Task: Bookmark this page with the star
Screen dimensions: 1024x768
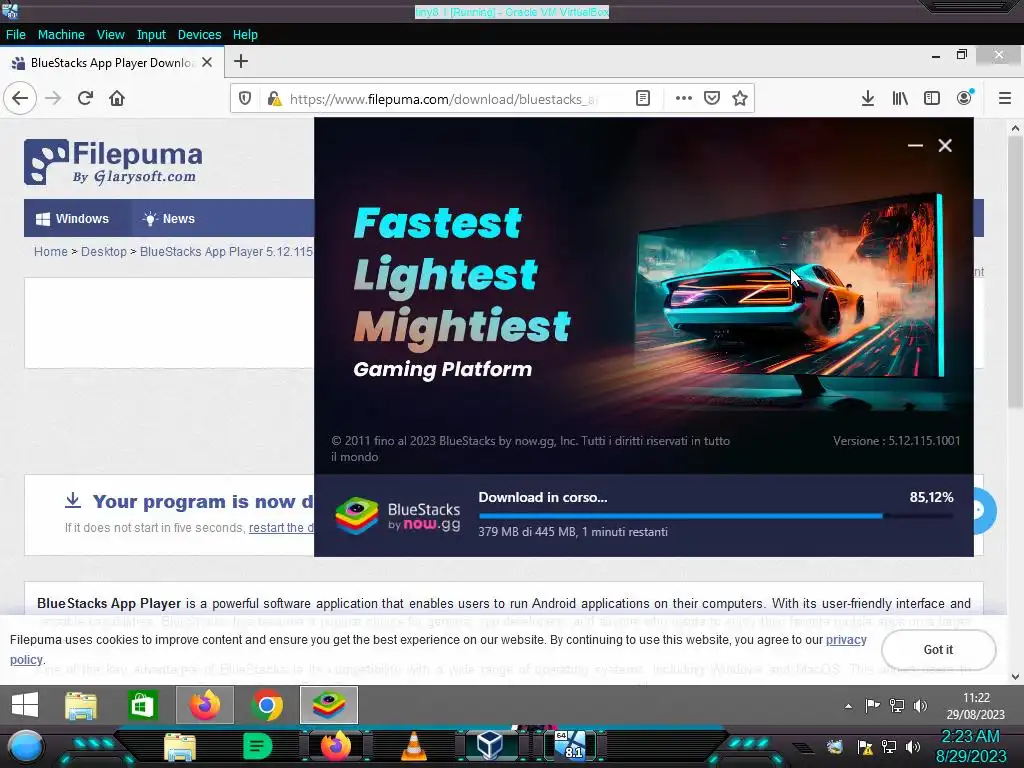Action: pyautogui.click(x=740, y=99)
